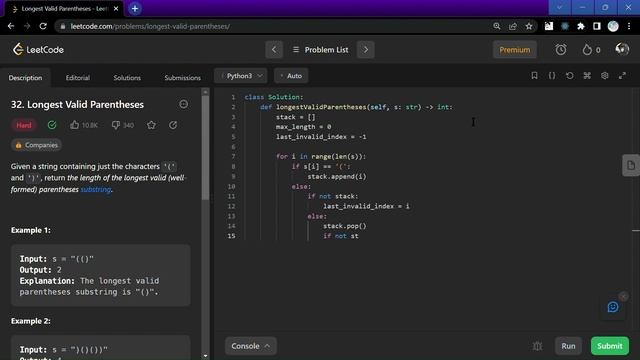Reset code to default icon
This screenshot has height=360, width=640.
[569, 76]
